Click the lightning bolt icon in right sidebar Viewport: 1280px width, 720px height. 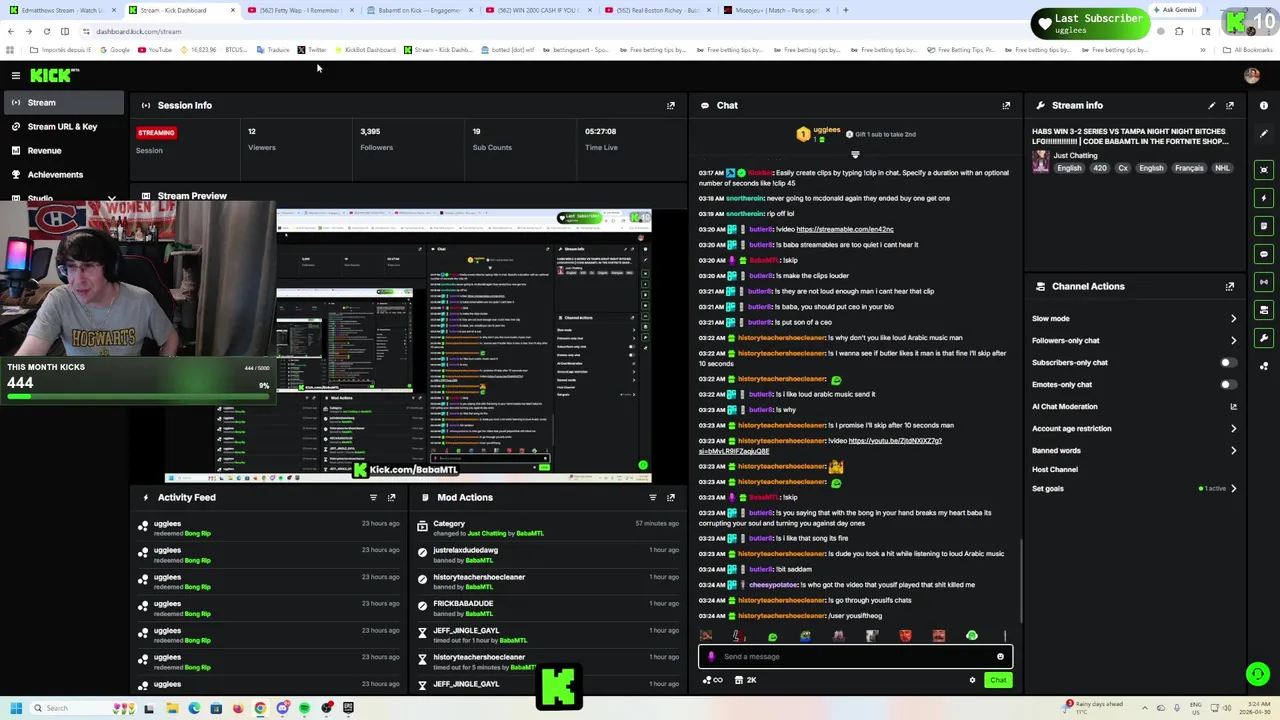click(x=1264, y=198)
